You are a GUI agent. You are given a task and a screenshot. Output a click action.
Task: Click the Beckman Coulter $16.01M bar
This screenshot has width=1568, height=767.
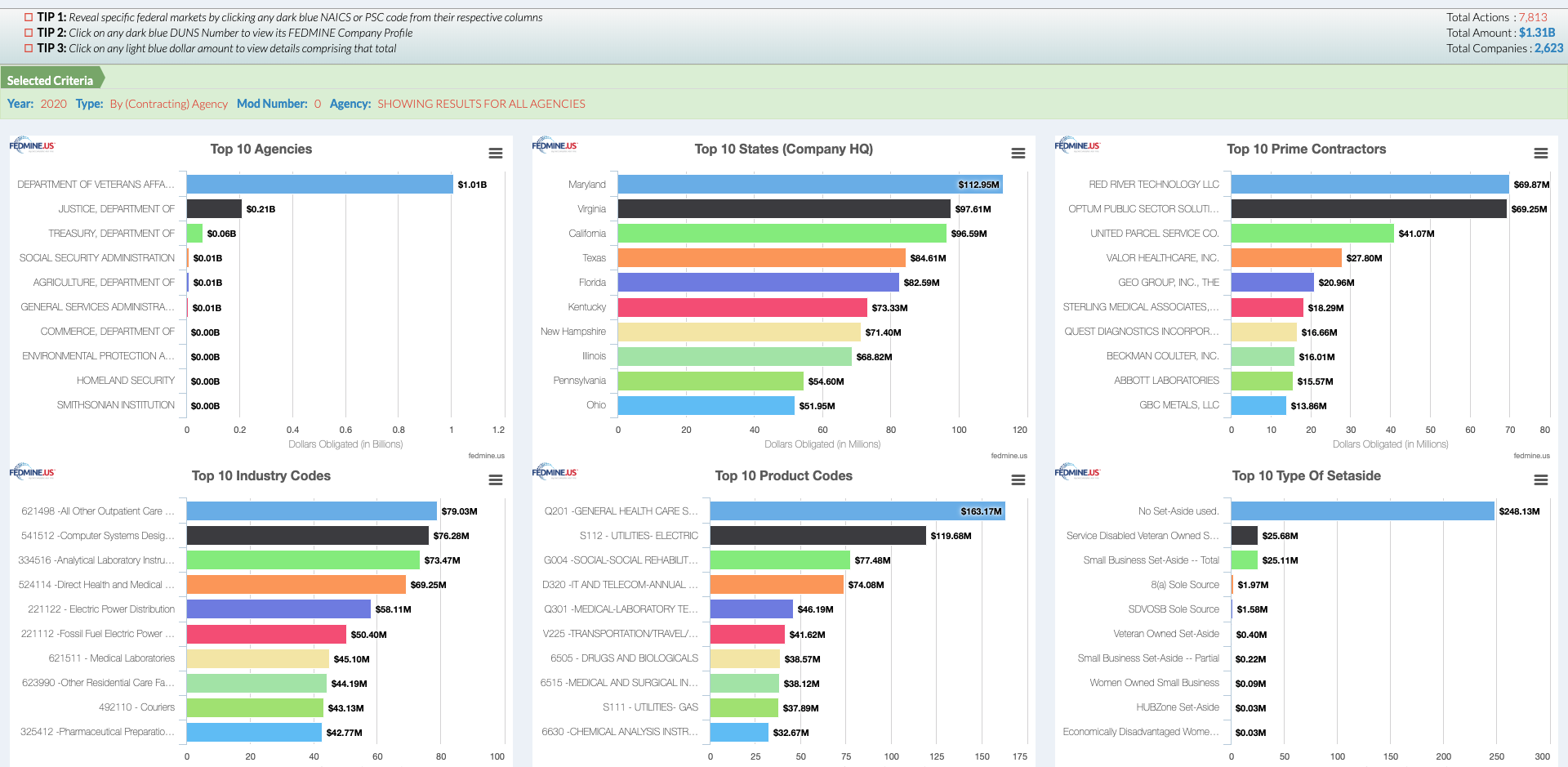click(1263, 356)
